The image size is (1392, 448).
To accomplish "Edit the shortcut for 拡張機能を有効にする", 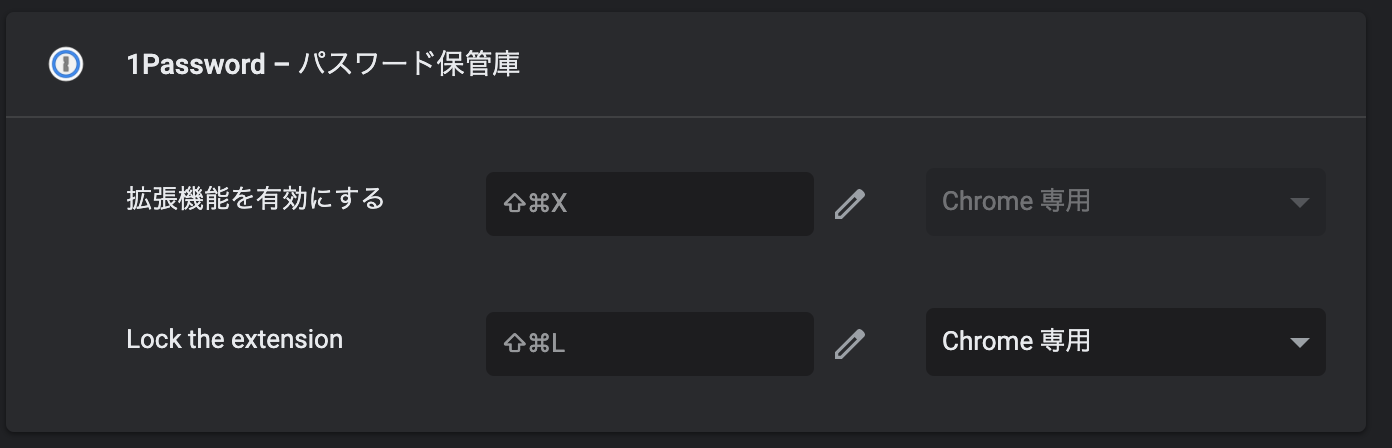I will pos(849,204).
